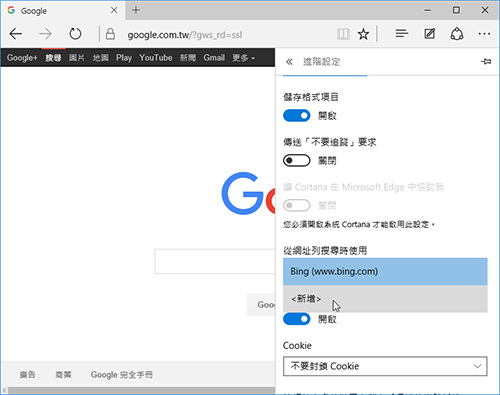Make a web note pen icon
Viewport: 500px width, 395px height.
tap(429, 34)
